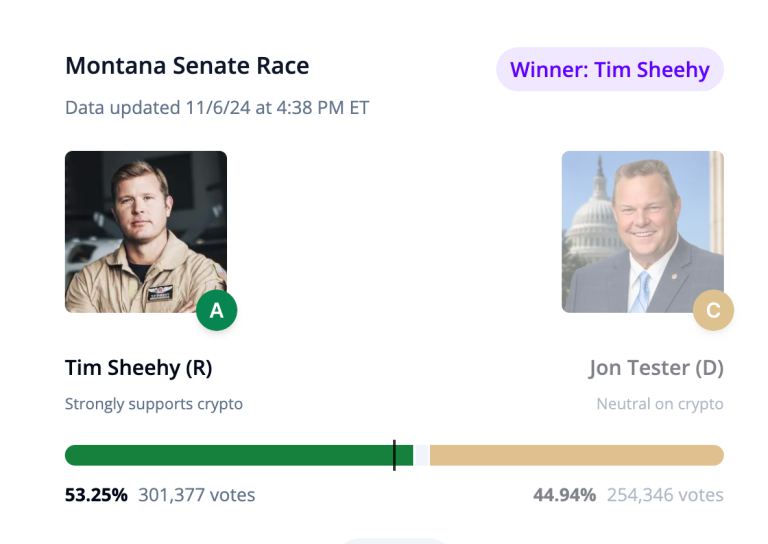Click the green A grade badge

point(216,311)
